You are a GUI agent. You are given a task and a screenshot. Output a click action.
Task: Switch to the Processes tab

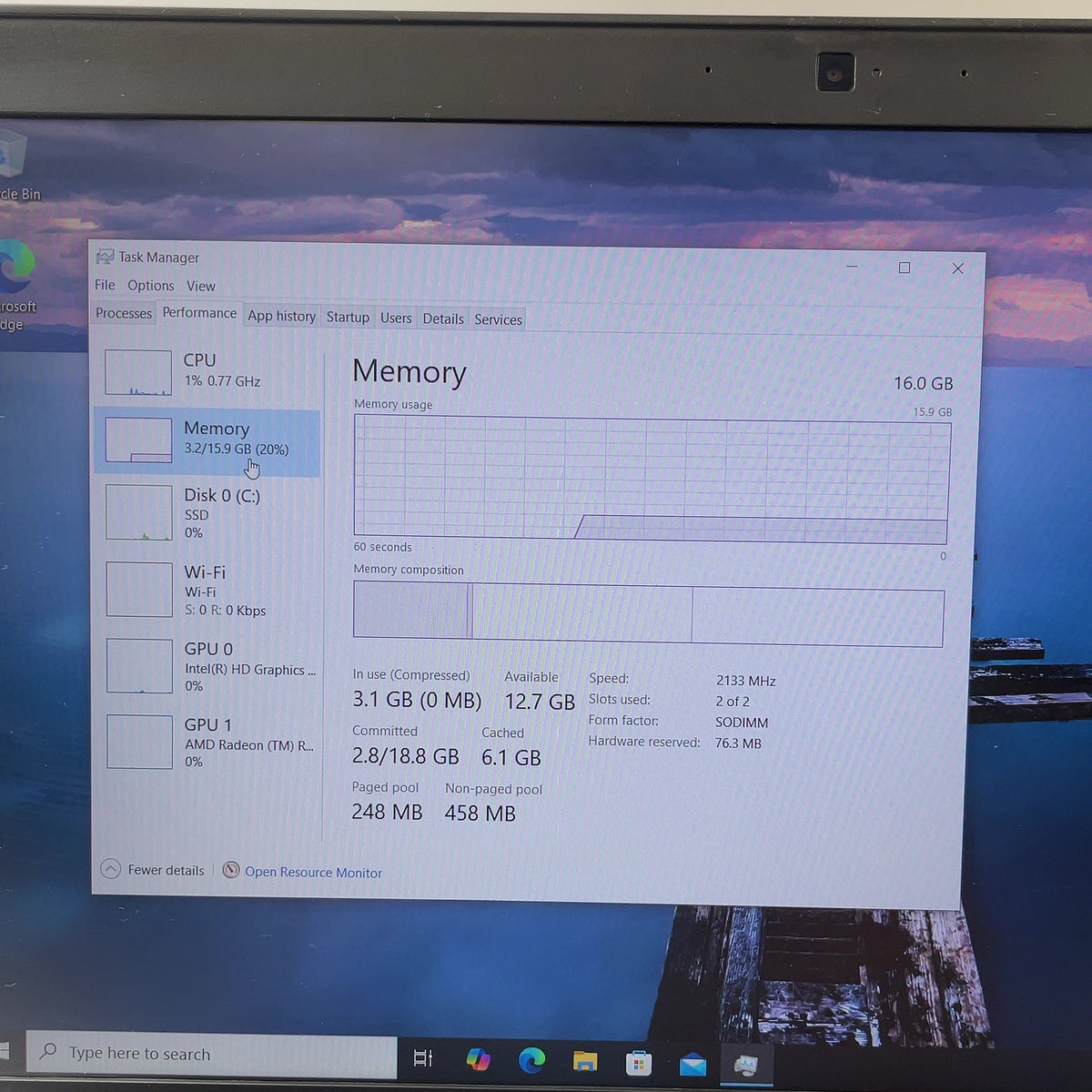(124, 313)
